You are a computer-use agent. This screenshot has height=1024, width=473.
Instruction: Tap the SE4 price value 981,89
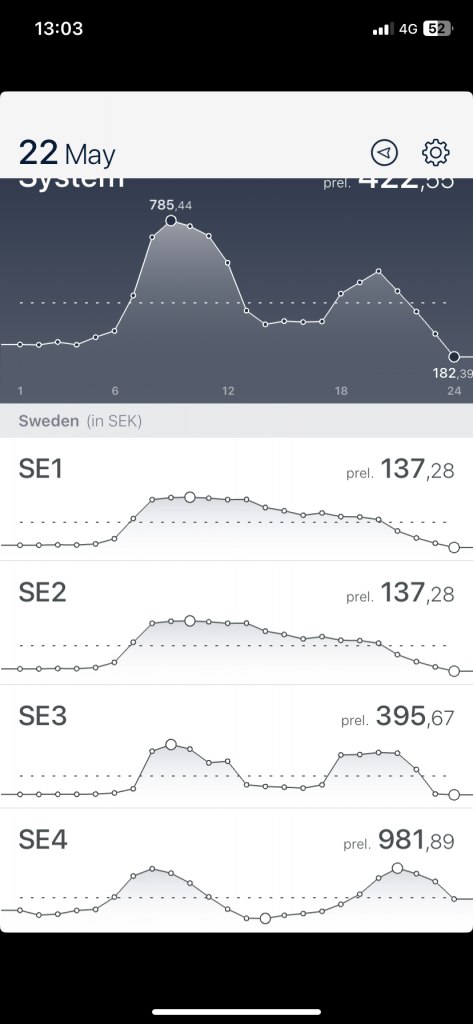pyautogui.click(x=416, y=840)
